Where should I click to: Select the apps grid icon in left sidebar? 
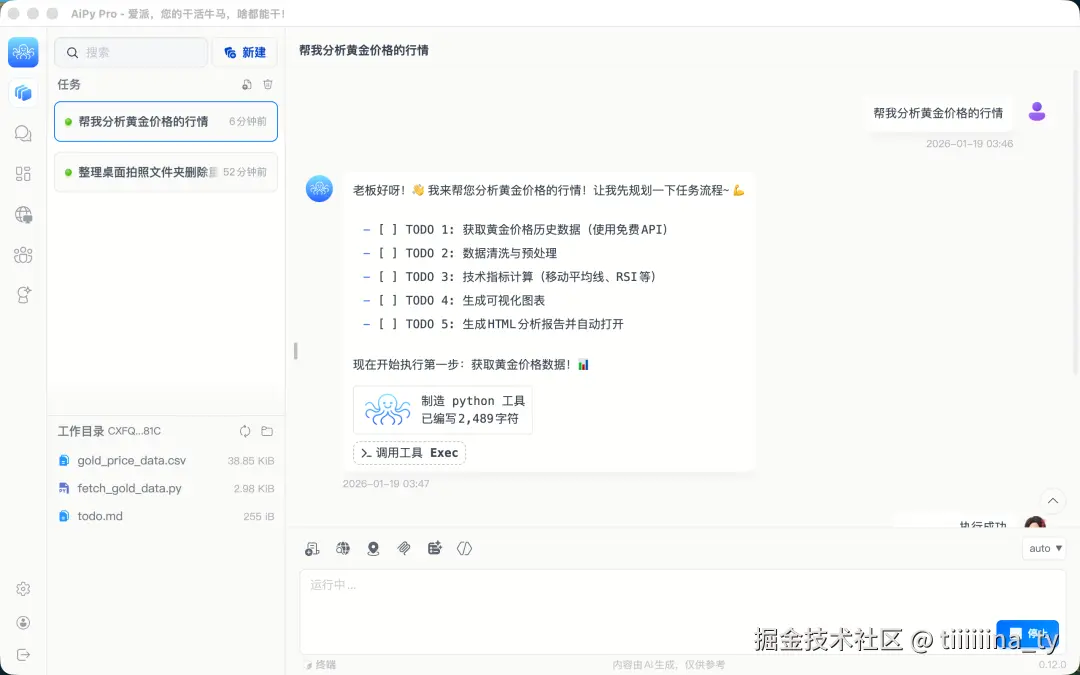23,172
